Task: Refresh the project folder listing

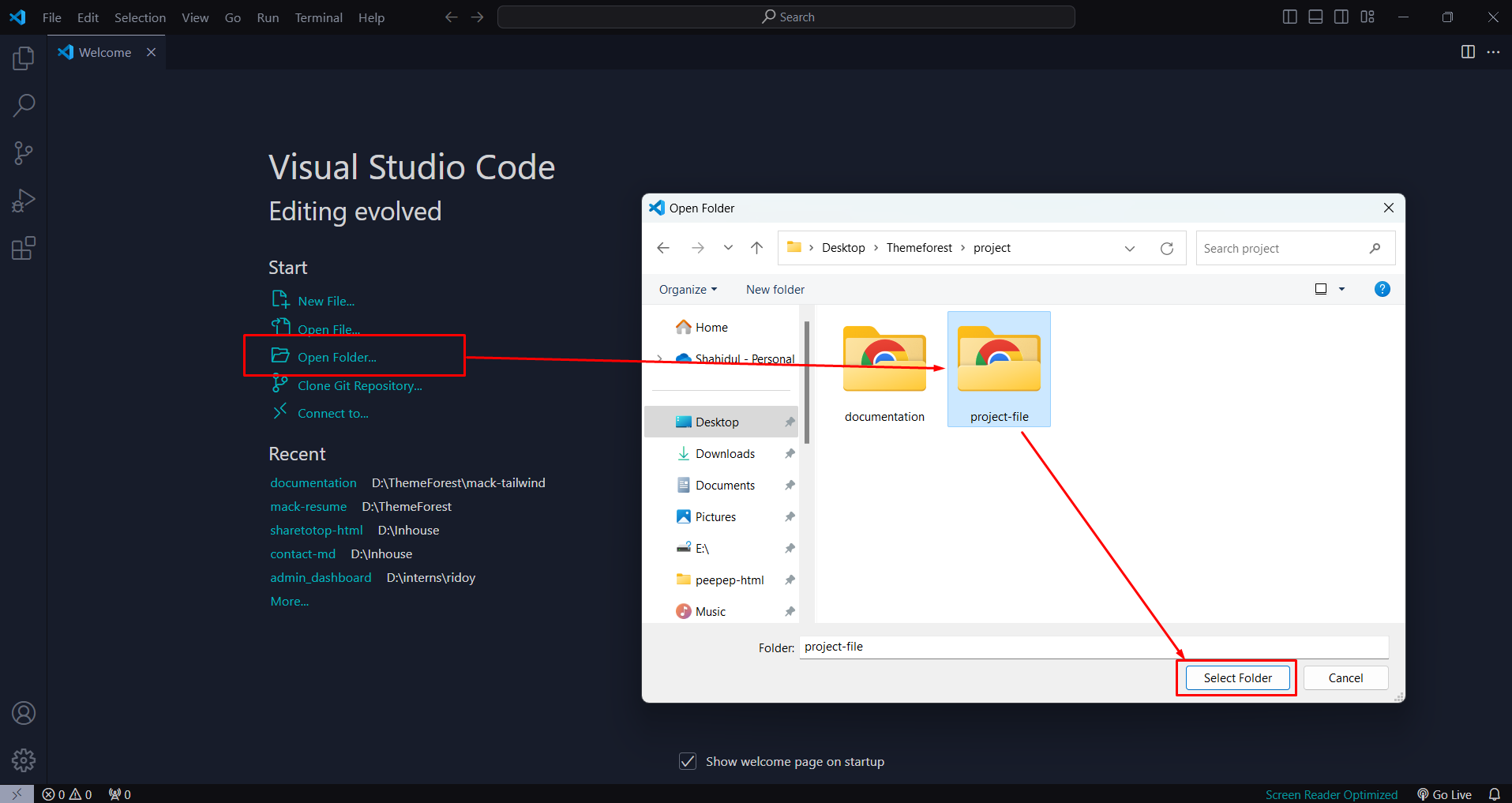Action: click(1167, 248)
